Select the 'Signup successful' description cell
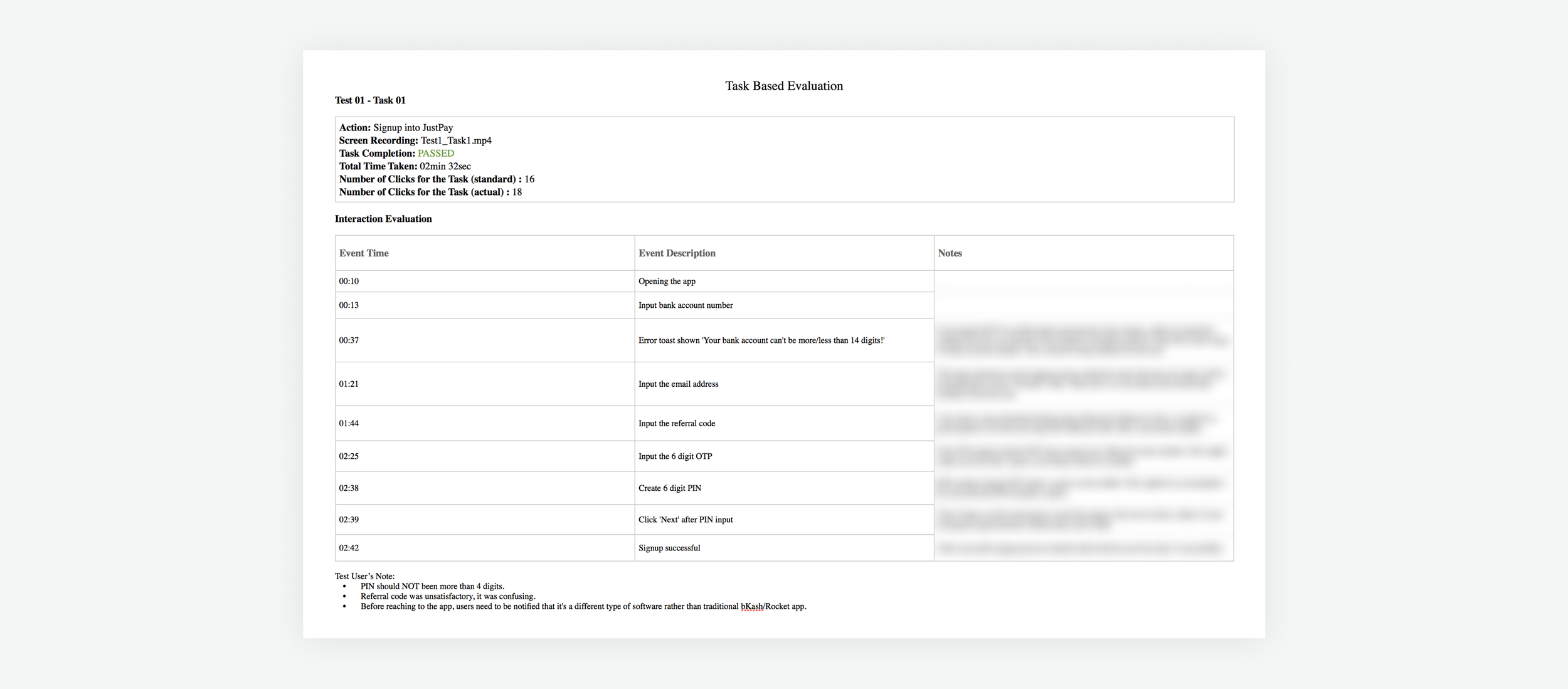1568x689 pixels. [669, 548]
